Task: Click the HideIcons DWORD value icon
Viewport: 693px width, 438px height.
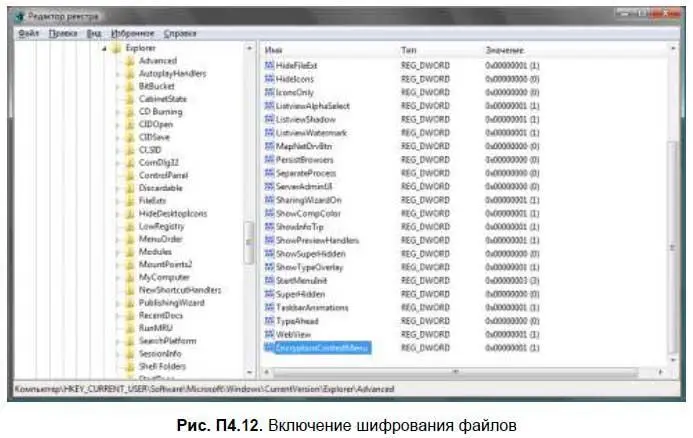Action: click(269, 79)
